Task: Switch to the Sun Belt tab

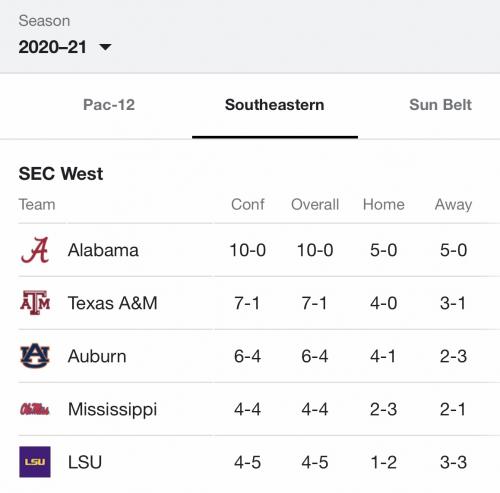Action: (x=440, y=105)
